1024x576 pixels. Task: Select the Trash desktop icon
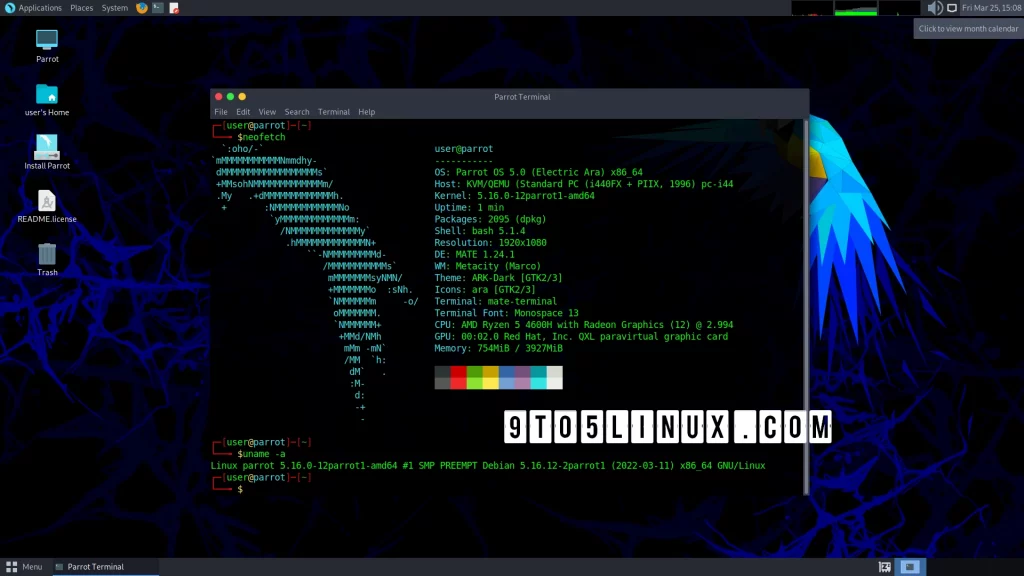[47, 255]
